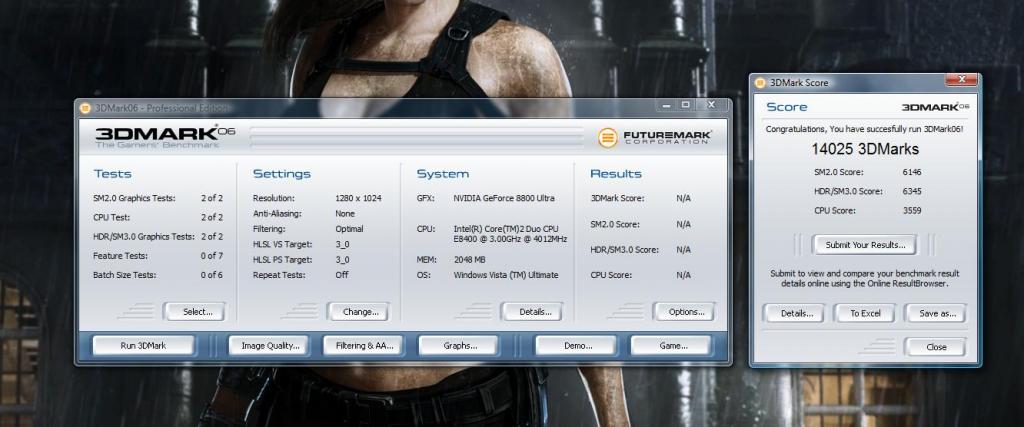Click 3DMARK06 logo in Score window
Viewport: 1024px width, 427px height.
click(x=935, y=106)
